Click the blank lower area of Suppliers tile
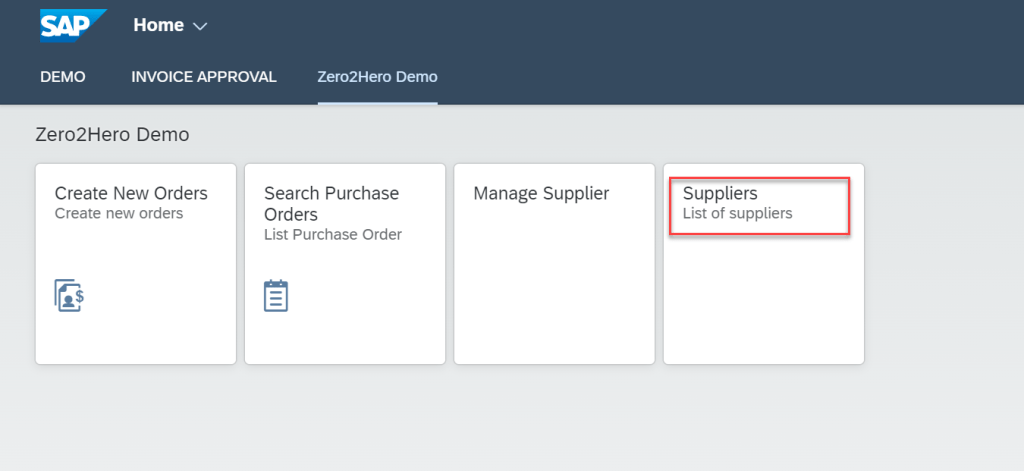Screen dimensions: 1024x471 click(x=763, y=300)
